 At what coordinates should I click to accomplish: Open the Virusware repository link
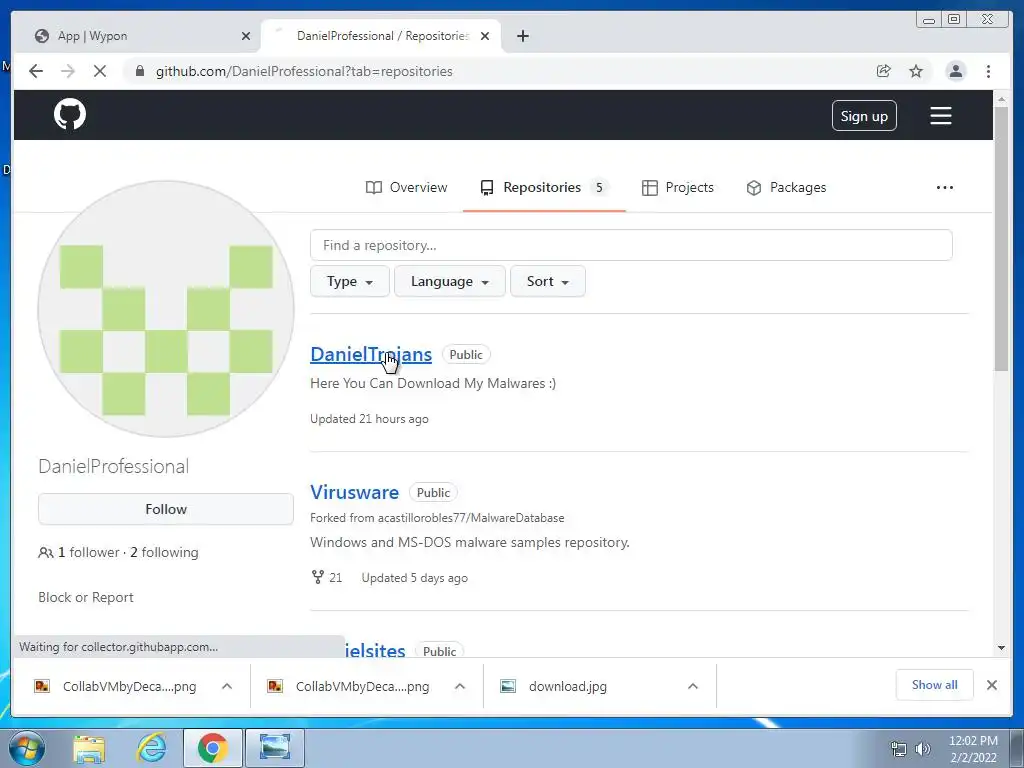pyautogui.click(x=354, y=492)
